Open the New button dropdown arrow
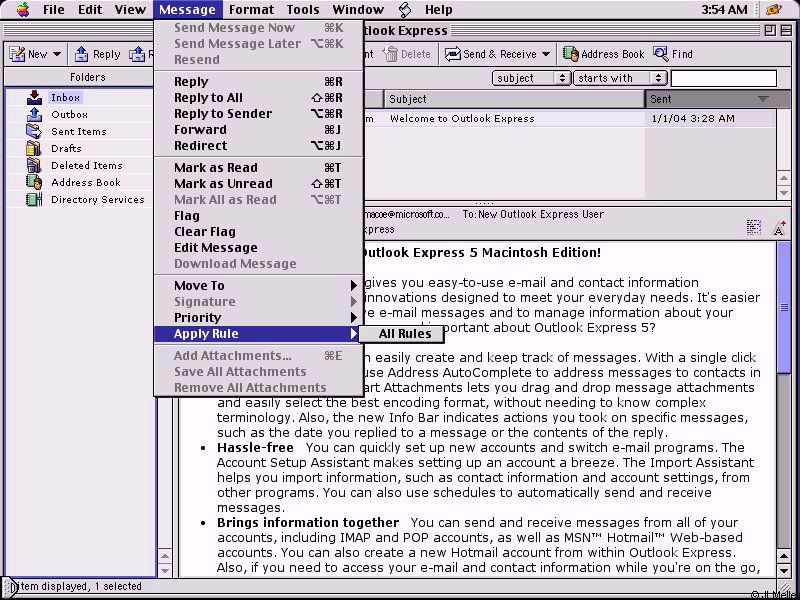 tap(57, 54)
